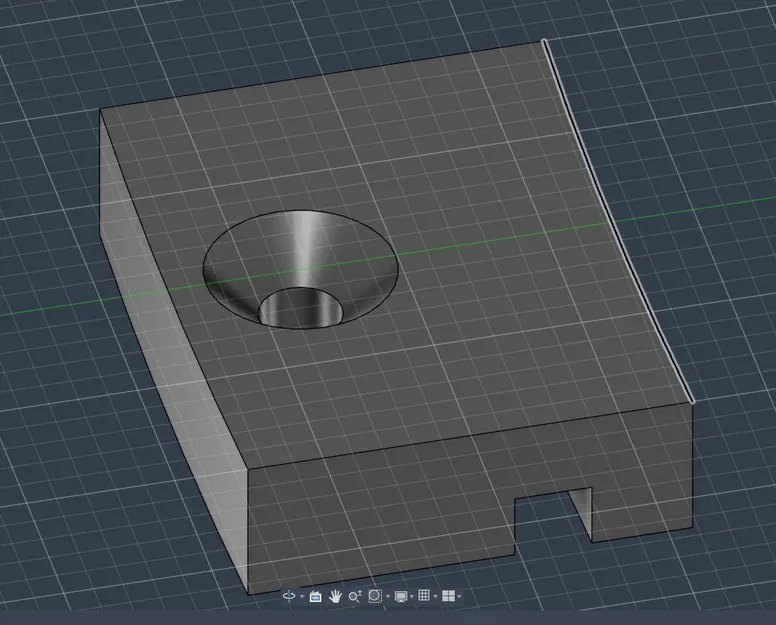Select the inner cylindrical hole bore

[x=301, y=310]
